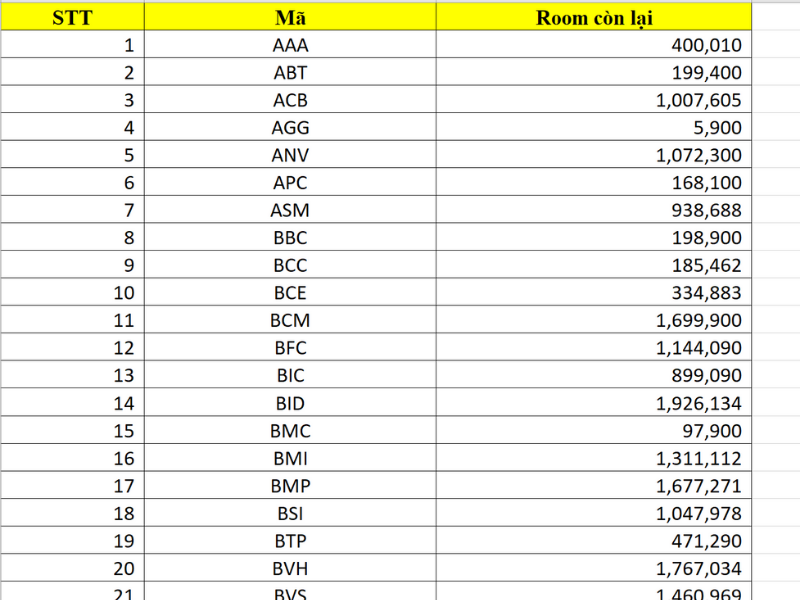
Task: Click STT number 7 cell
Action: 72,210
